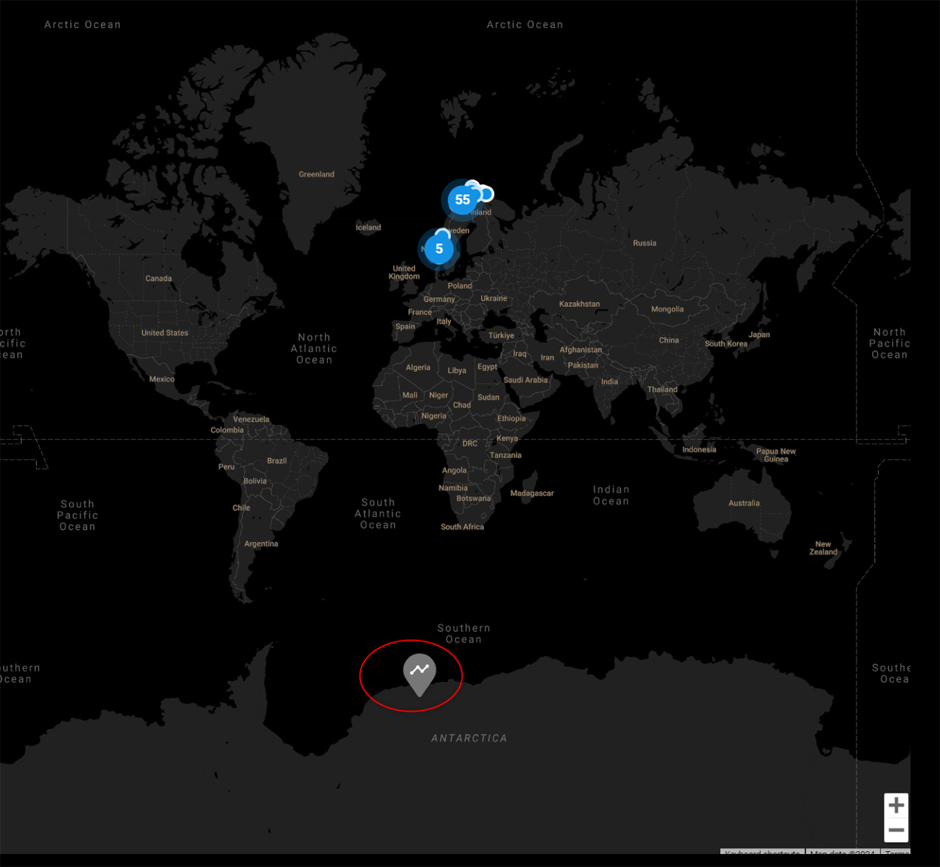Image resolution: width=940 pixels, height=867 pixels.
Task: Click the Indian Ocean label
Action: click(611, 495)
